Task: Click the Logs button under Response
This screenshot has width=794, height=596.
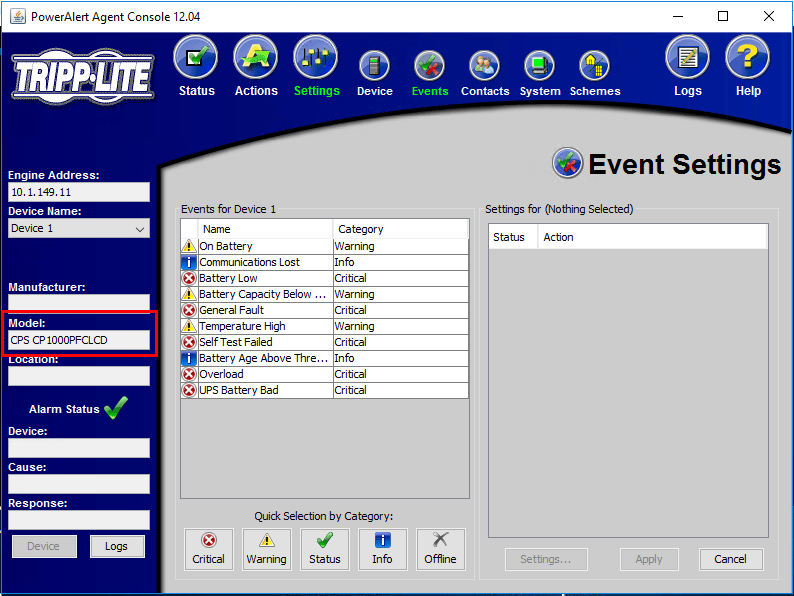Action: coord(117,546)
